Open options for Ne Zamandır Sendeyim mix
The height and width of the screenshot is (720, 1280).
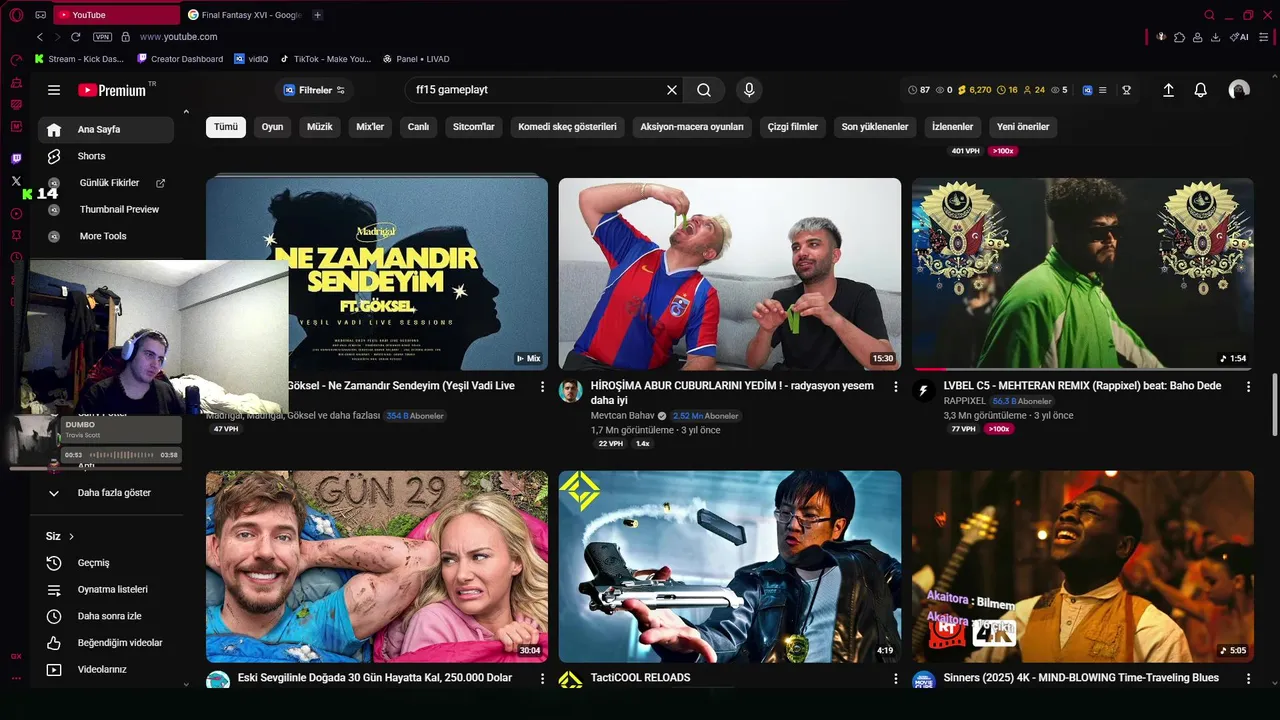coord(542,386)
